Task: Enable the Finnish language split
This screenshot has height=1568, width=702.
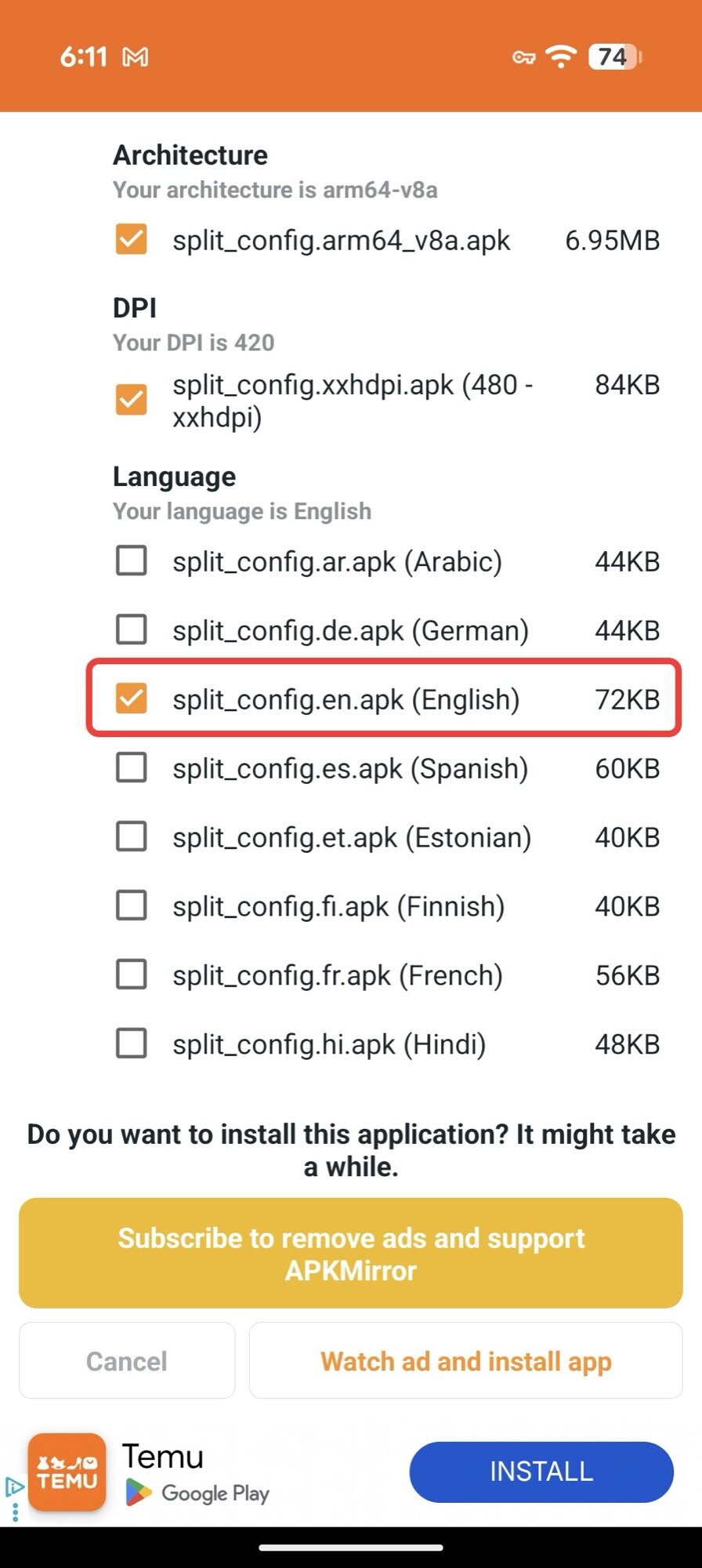Action: pos(132,906)
